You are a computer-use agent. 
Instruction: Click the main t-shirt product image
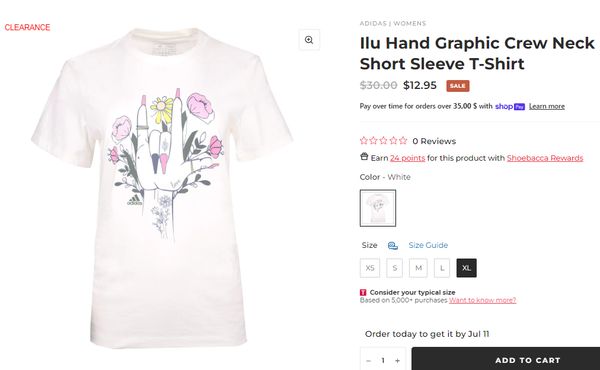(163, 187)
